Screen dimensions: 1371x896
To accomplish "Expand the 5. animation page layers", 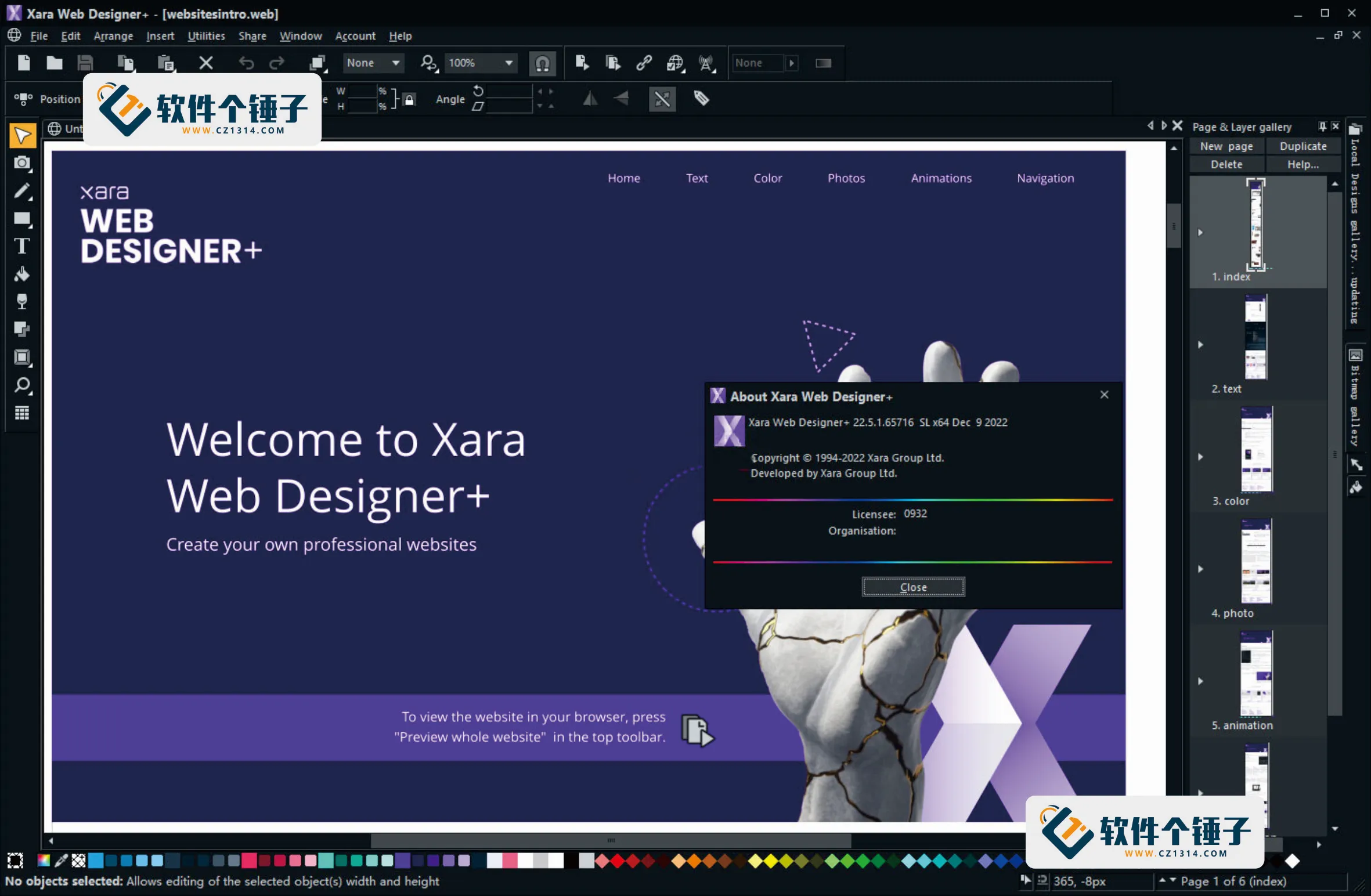I will pos(1200,681).
